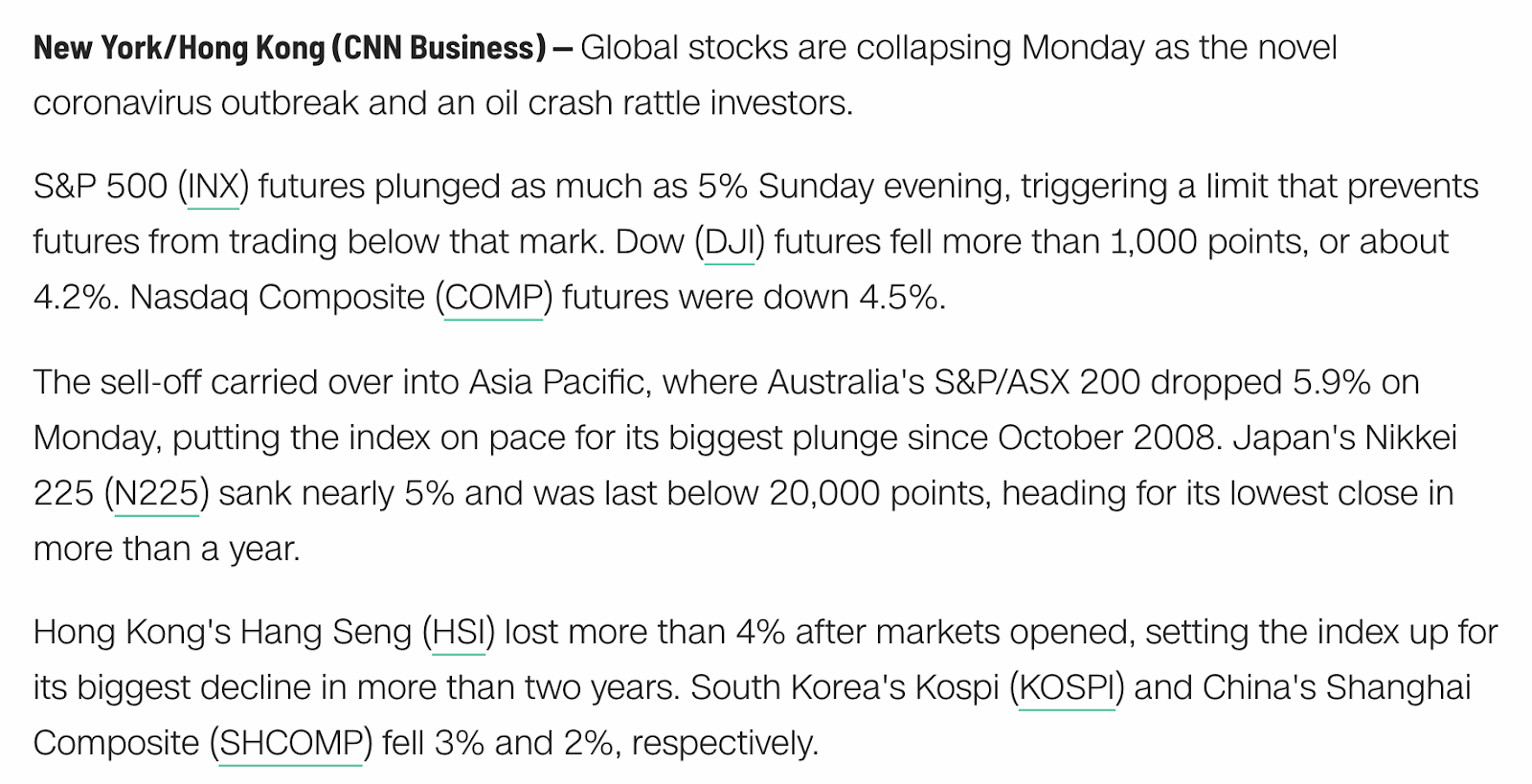The height and width of the screenshot is (784, 1532).
Task: Click the text South Korea's Kospi
Action: click(845, 688)
